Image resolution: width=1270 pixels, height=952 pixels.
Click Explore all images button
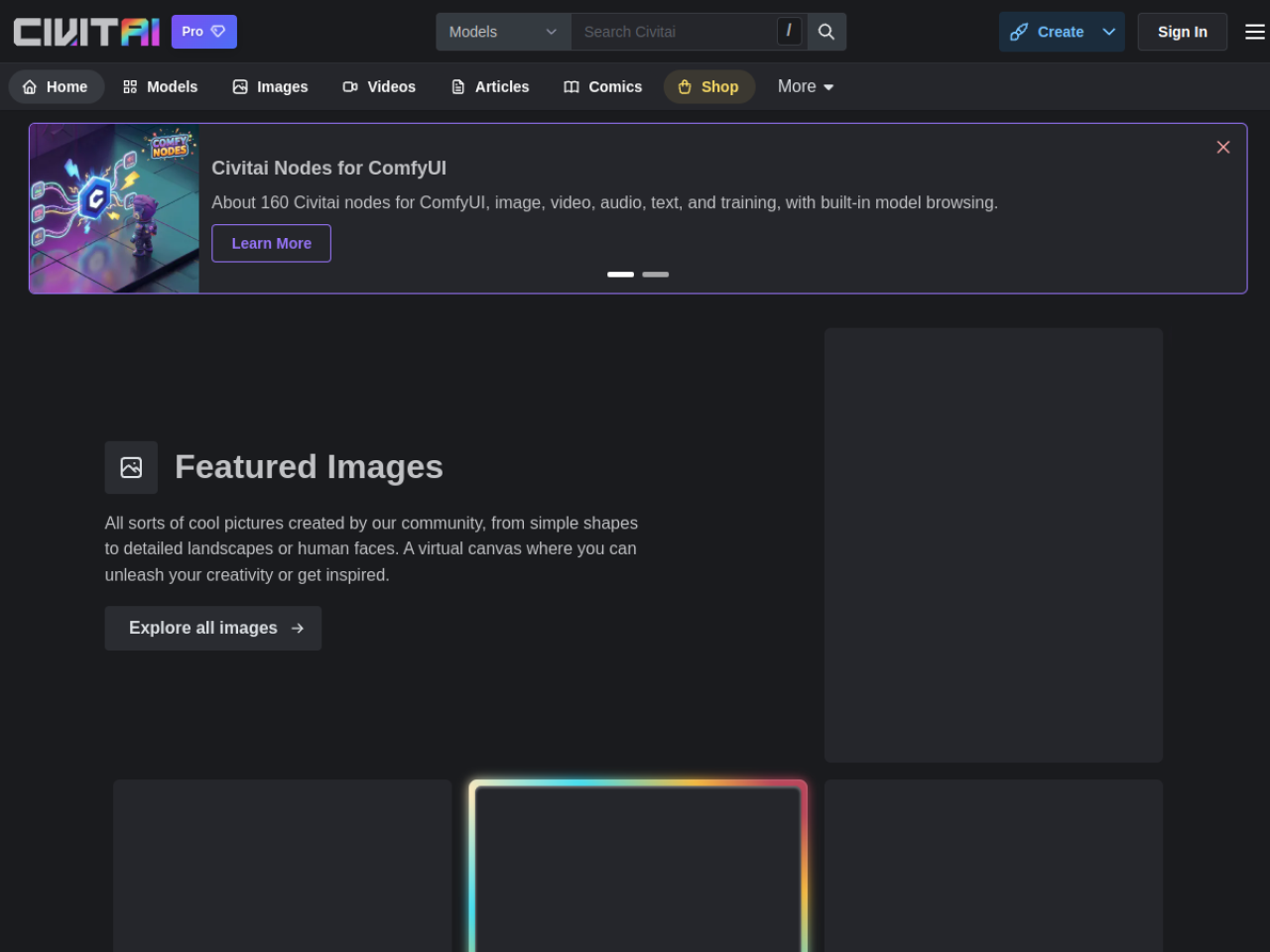tap(213, 629)
